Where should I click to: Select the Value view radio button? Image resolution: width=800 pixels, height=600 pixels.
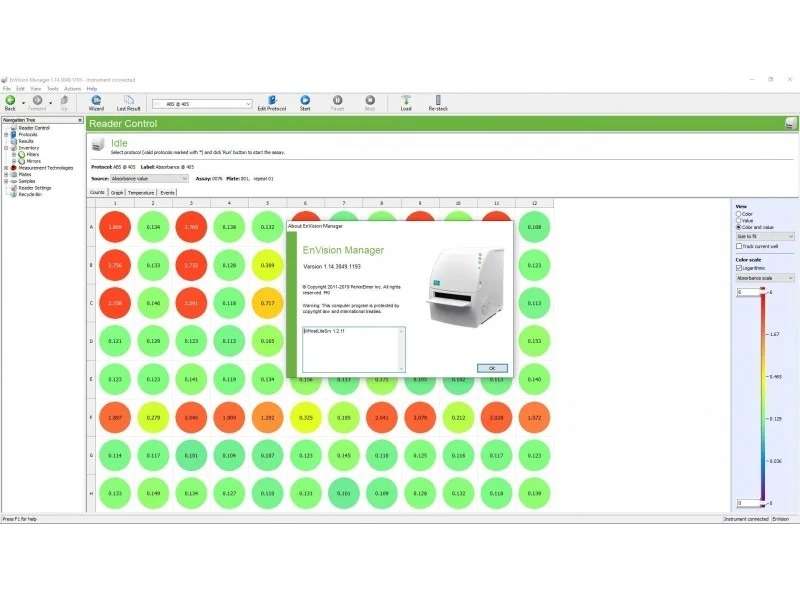pyautogui.click(x=738, y=221)
